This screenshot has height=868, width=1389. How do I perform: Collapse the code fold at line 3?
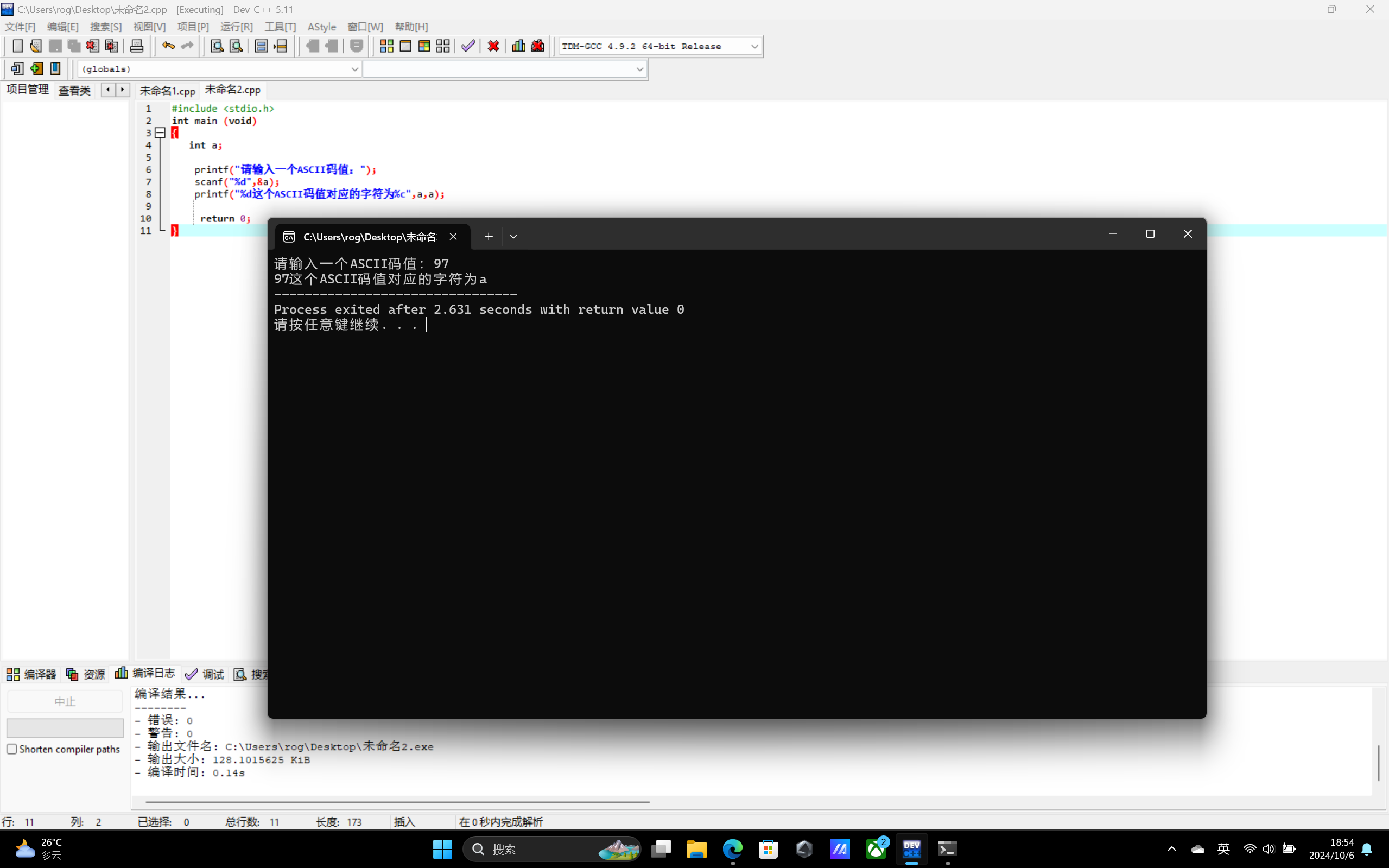click(160, 132)
